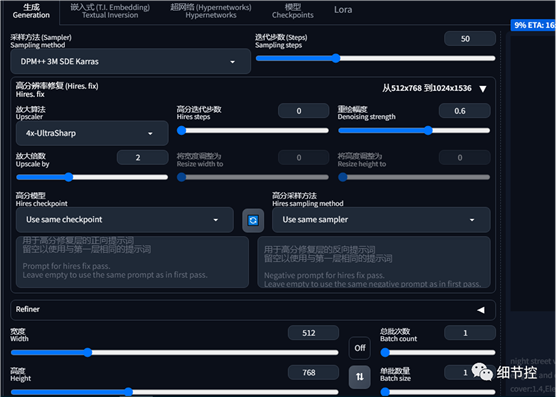Click the refresh Hires checkpoint list icon

point(253,220)
